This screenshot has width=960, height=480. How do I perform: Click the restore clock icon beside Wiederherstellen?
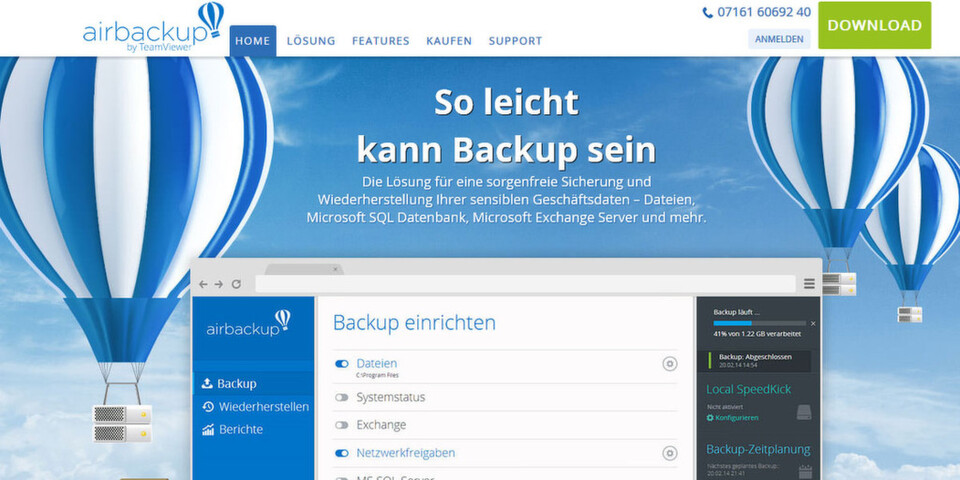(x=208, y=407)
